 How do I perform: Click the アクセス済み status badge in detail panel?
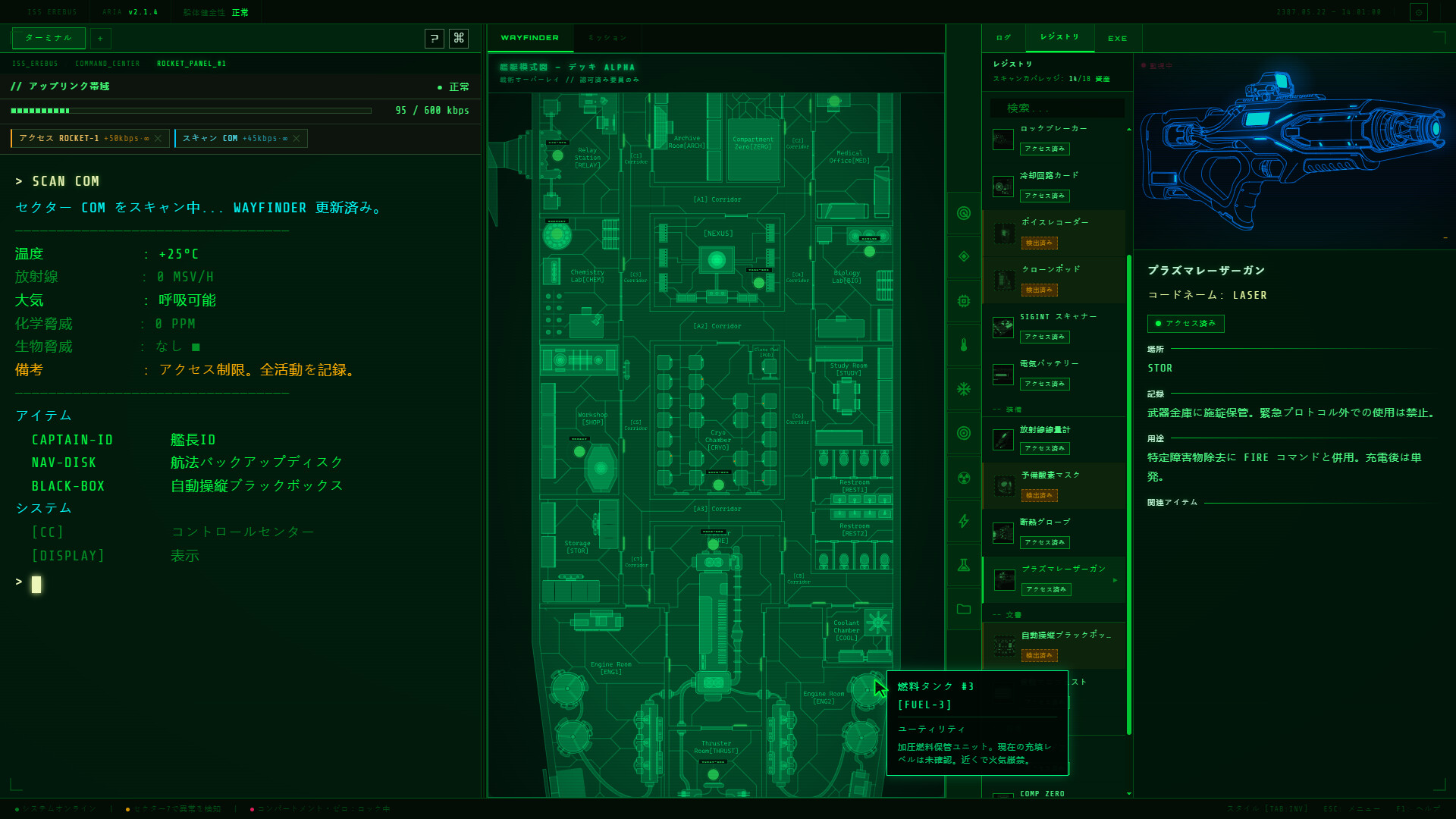pyautogui.click(x=1185, y=324)
